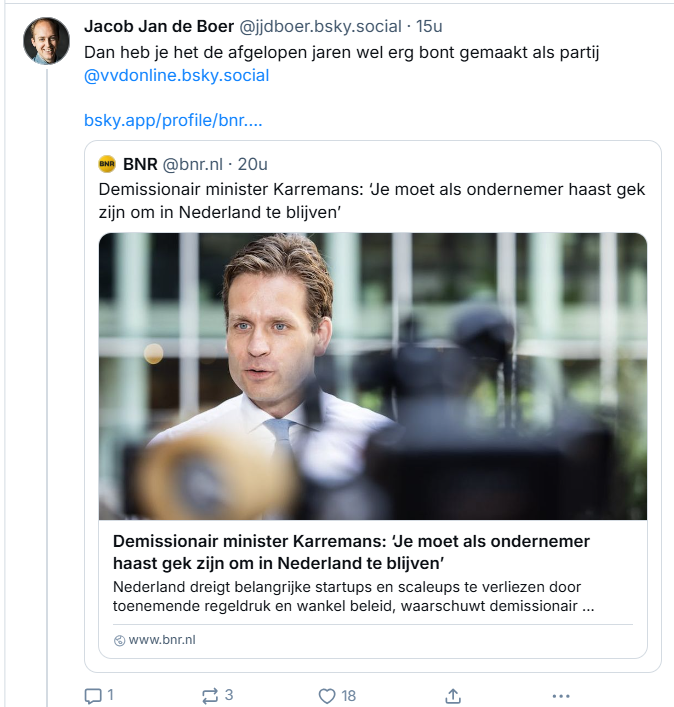This screenshot has width=674, height=707.
Task: Click the reply speech bubble icon
Action: tap(93, 695)
